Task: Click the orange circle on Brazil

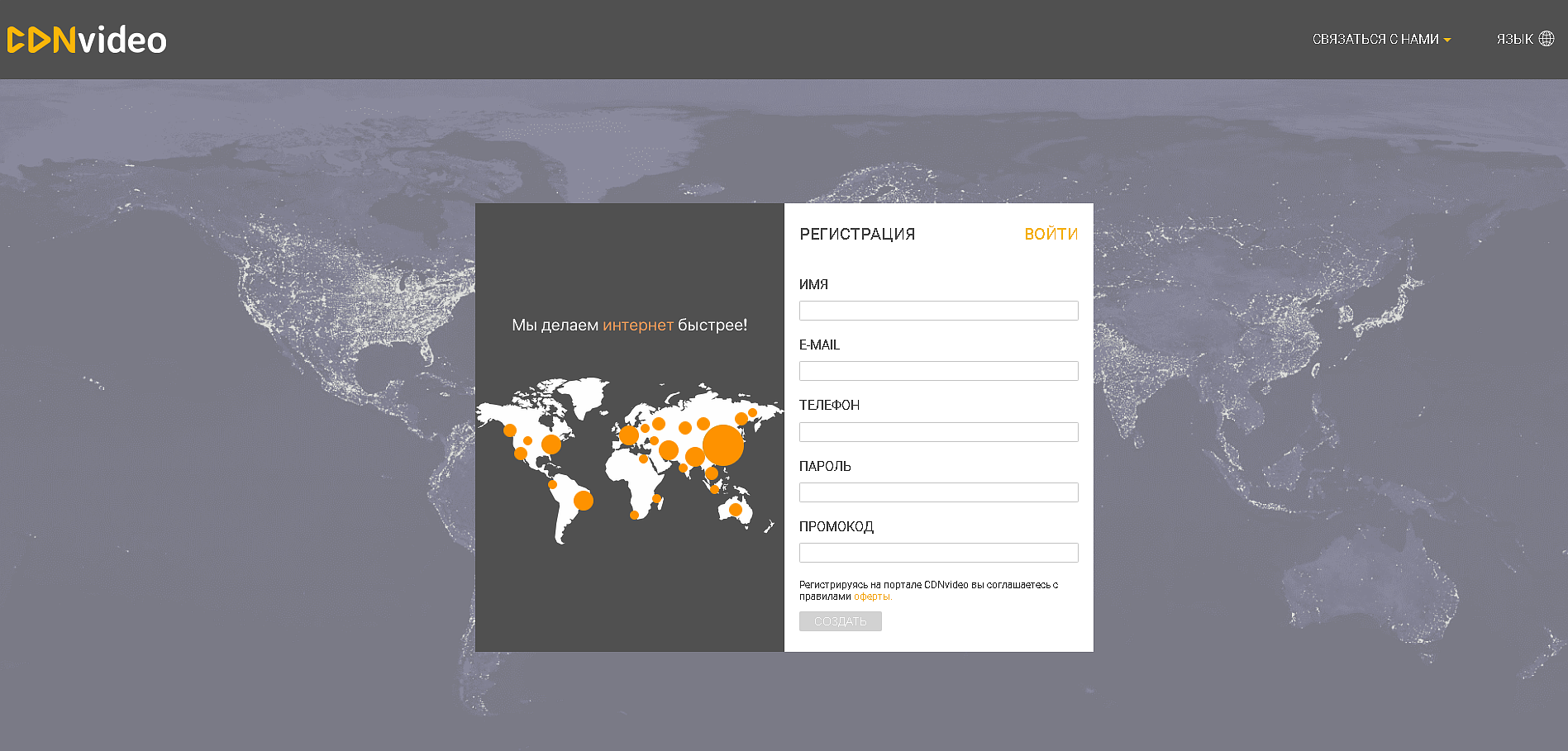Action: click(584, 500)
